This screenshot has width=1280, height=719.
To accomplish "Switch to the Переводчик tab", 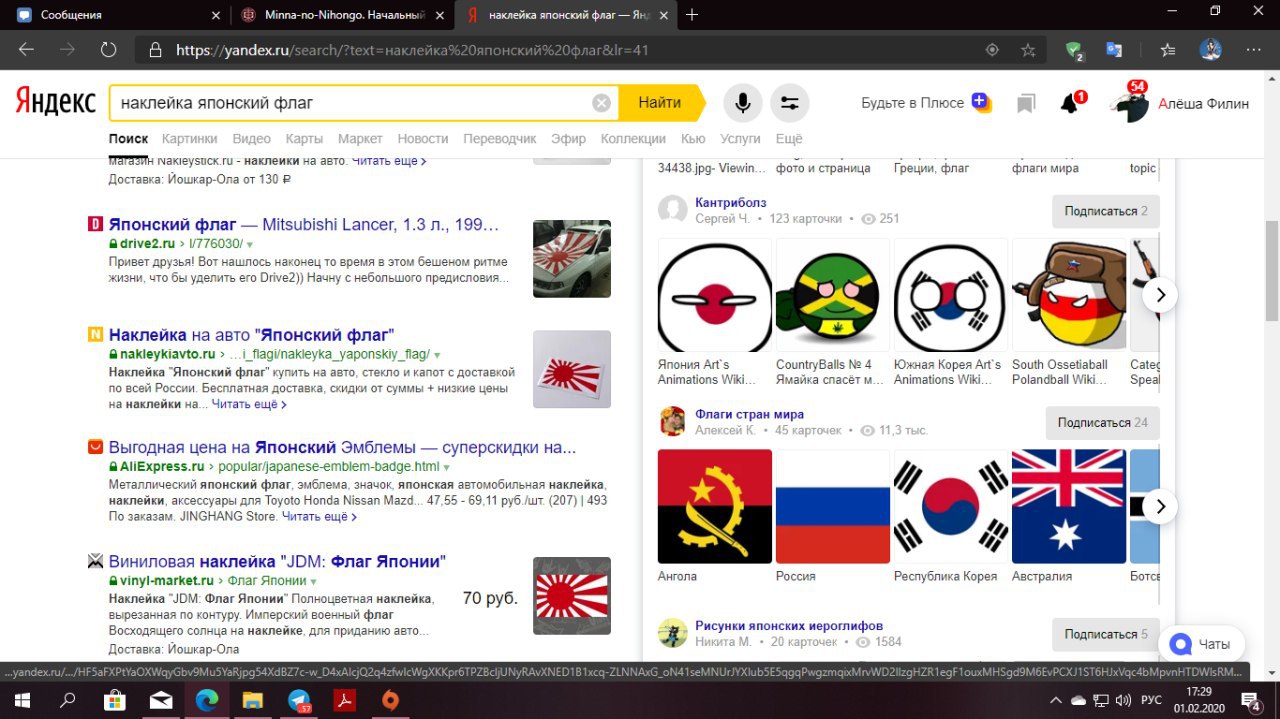I will pos(500,139).
